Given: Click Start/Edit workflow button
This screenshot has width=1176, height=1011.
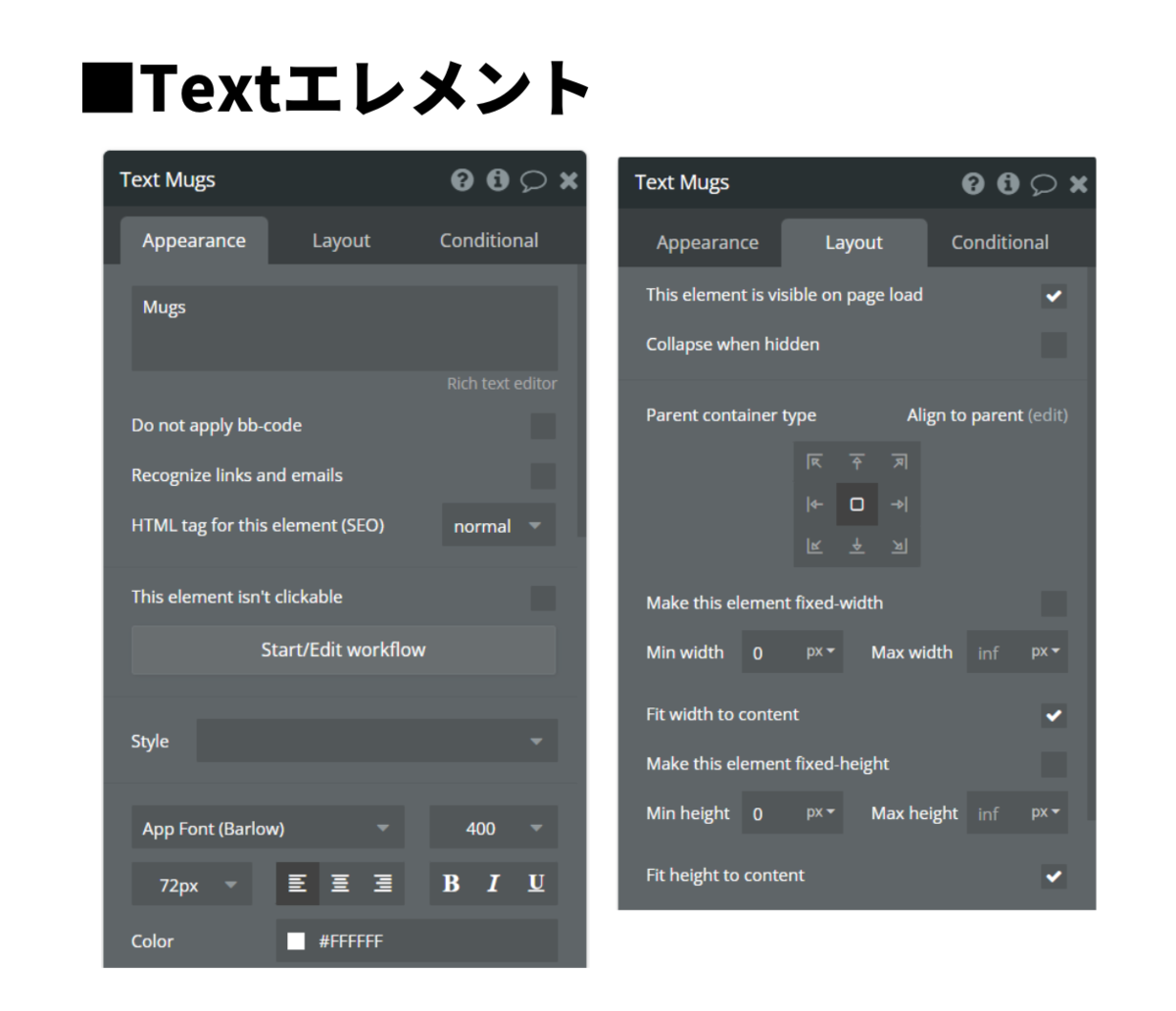Looking at the screenshot, I should click(343, 650).
